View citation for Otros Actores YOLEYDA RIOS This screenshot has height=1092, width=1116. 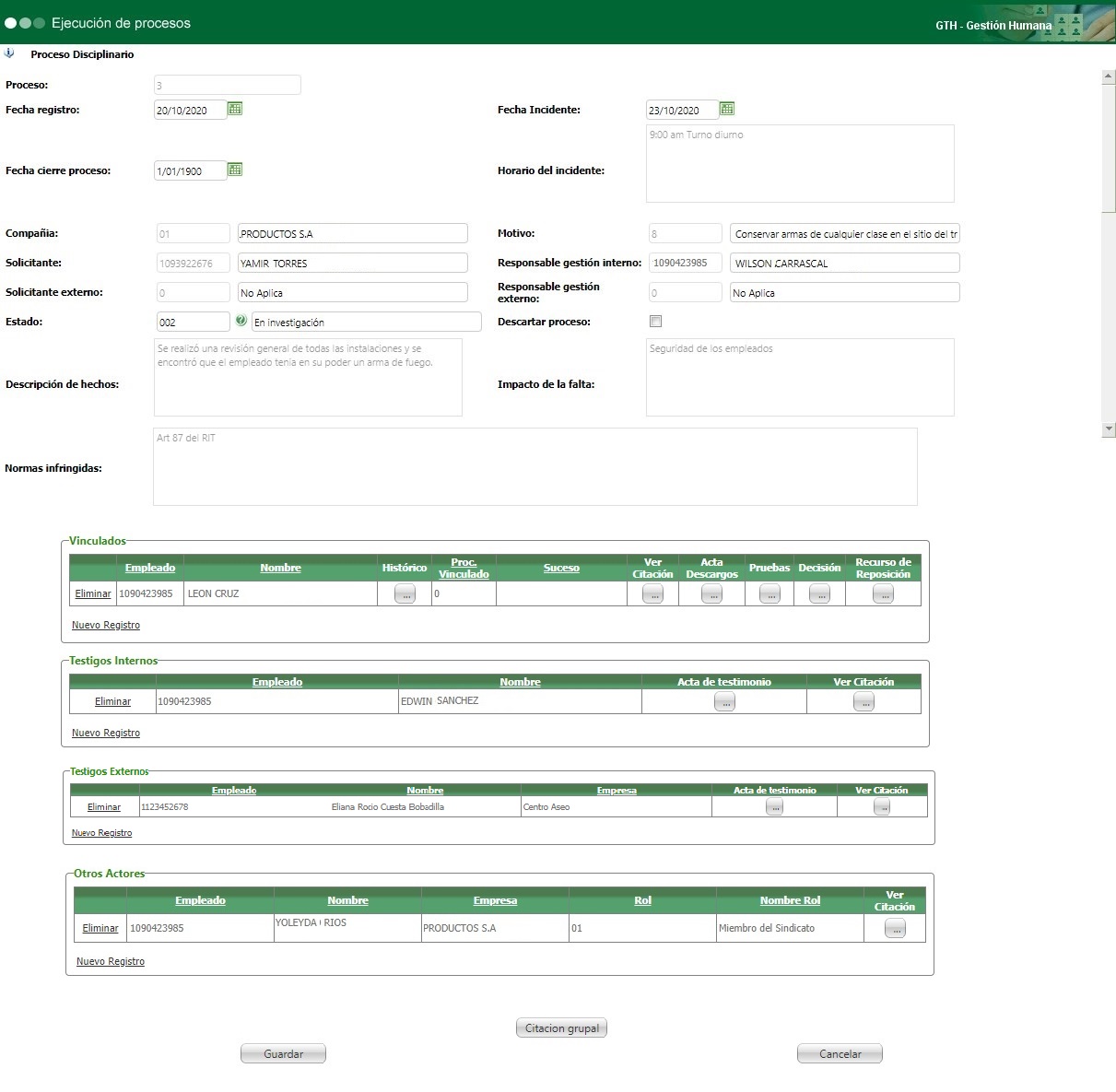coord(894,929)
